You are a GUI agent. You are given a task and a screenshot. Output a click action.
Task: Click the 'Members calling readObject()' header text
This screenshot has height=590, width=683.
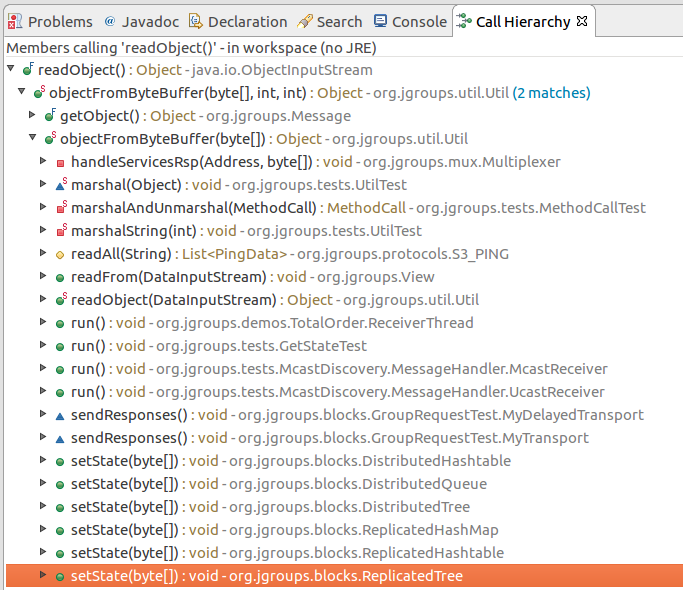pyautogui.click(x=191, y=47)
